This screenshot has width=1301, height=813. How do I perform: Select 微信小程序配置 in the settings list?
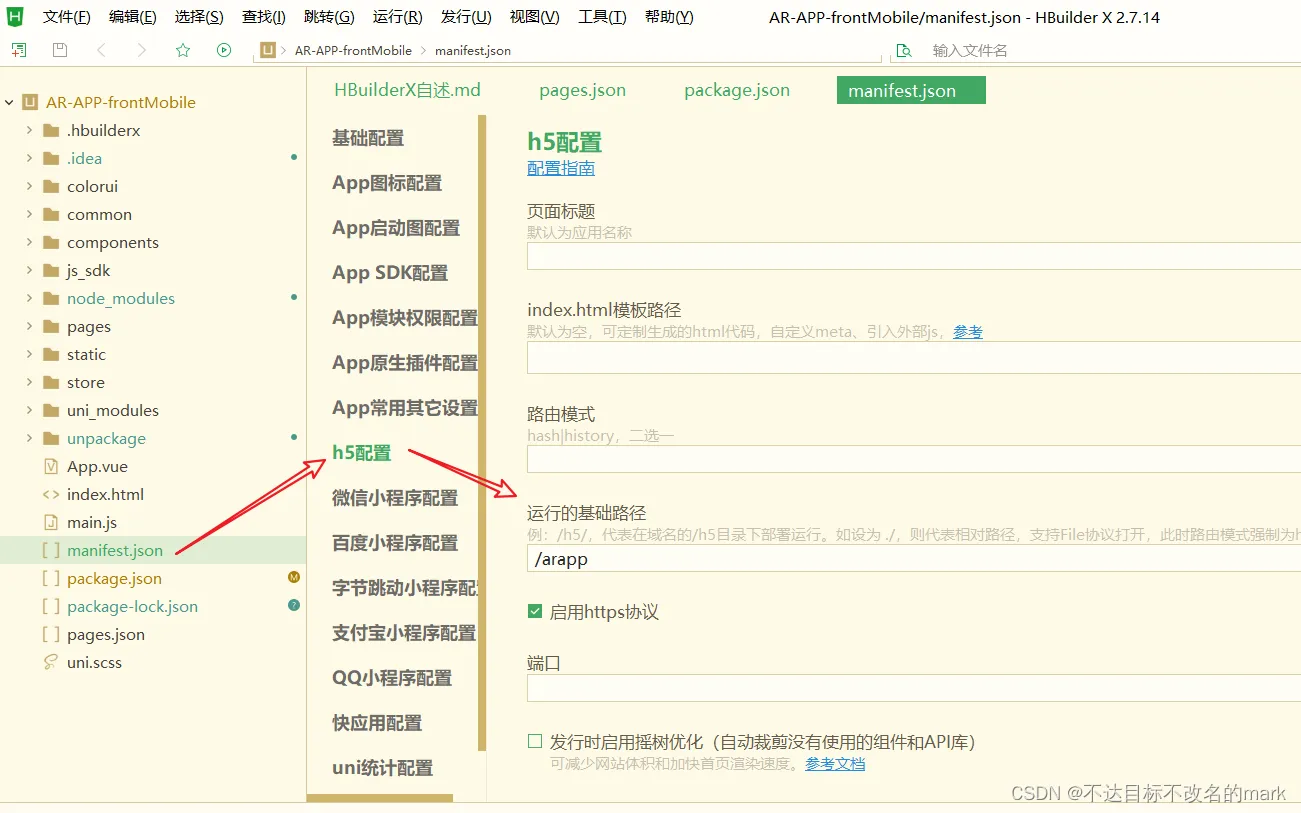(x=395, y=498)
